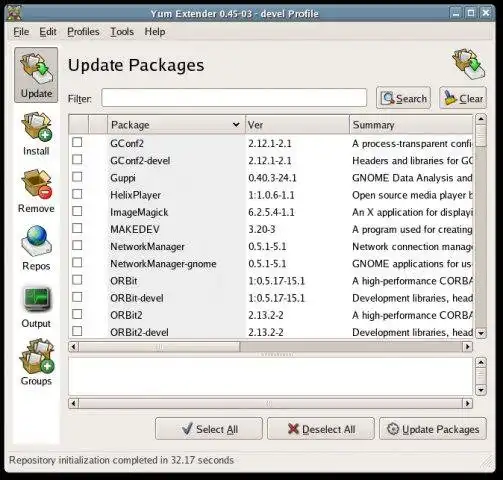The width and height of the screenshot is (503, 480).
Task: Click the description pane scroll up arrow
Action: pyautogui.click(x=481, y=362)
